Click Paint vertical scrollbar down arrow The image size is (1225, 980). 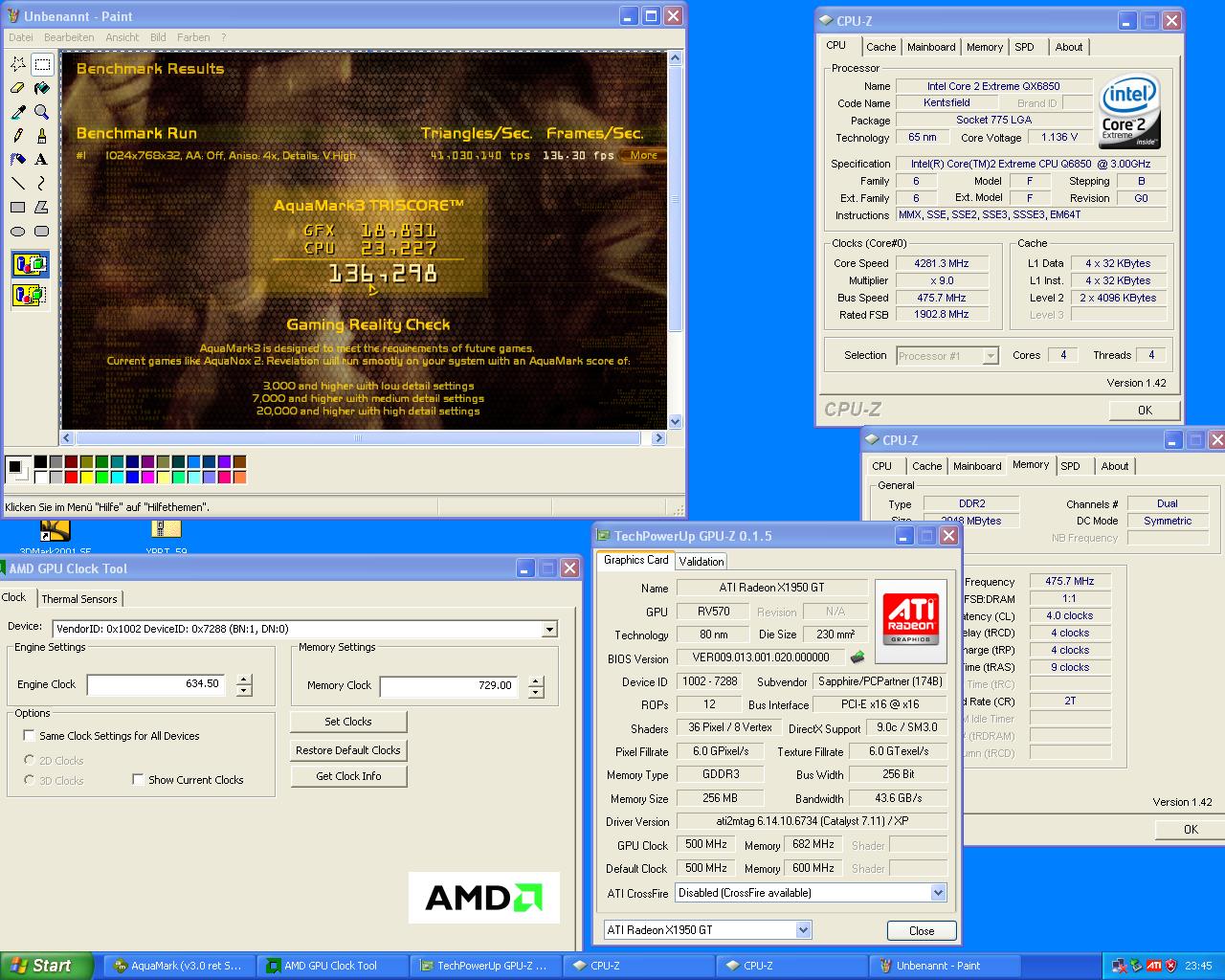[676, 421]
